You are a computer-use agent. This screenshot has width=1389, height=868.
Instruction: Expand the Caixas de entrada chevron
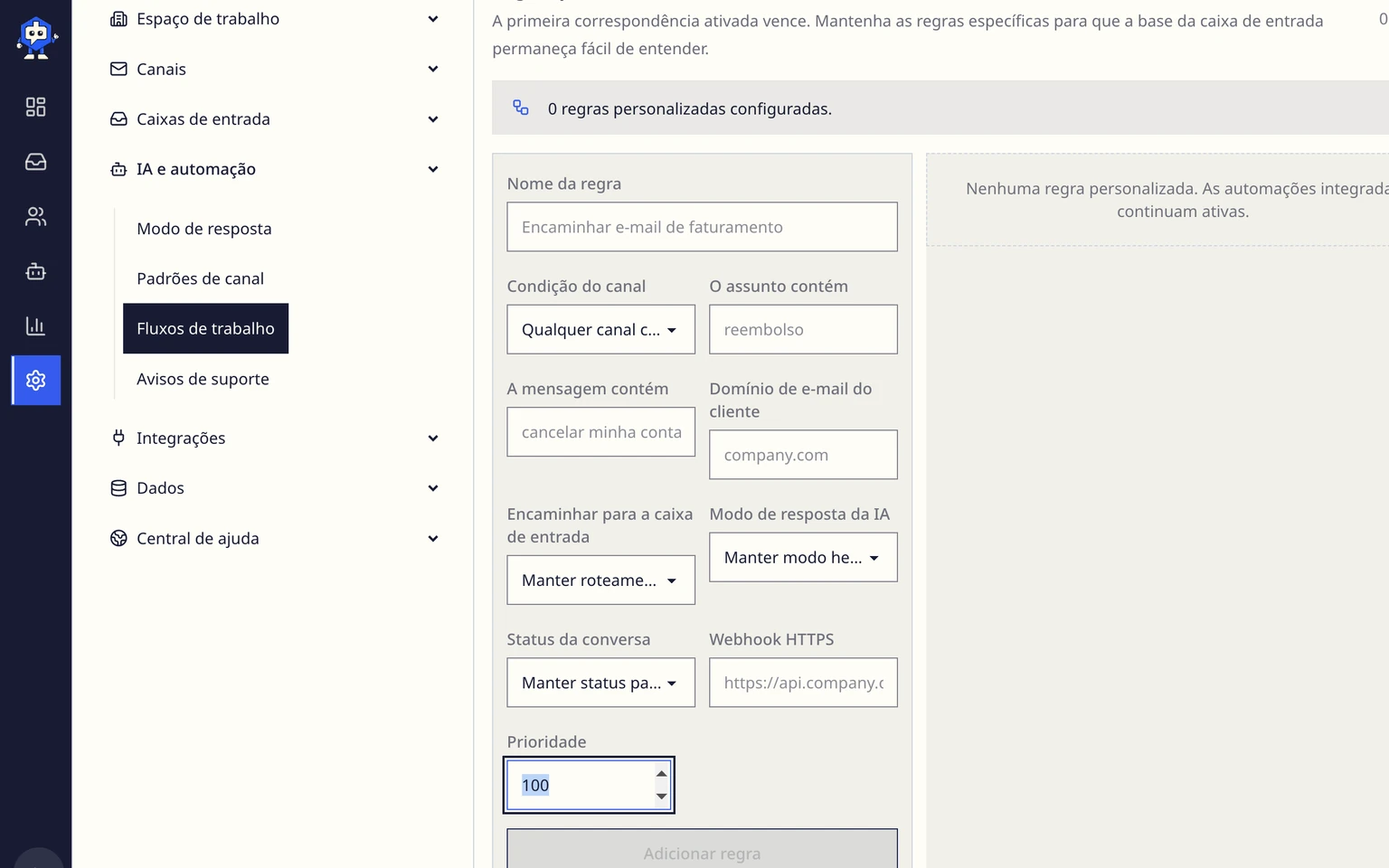click(433, 119)
